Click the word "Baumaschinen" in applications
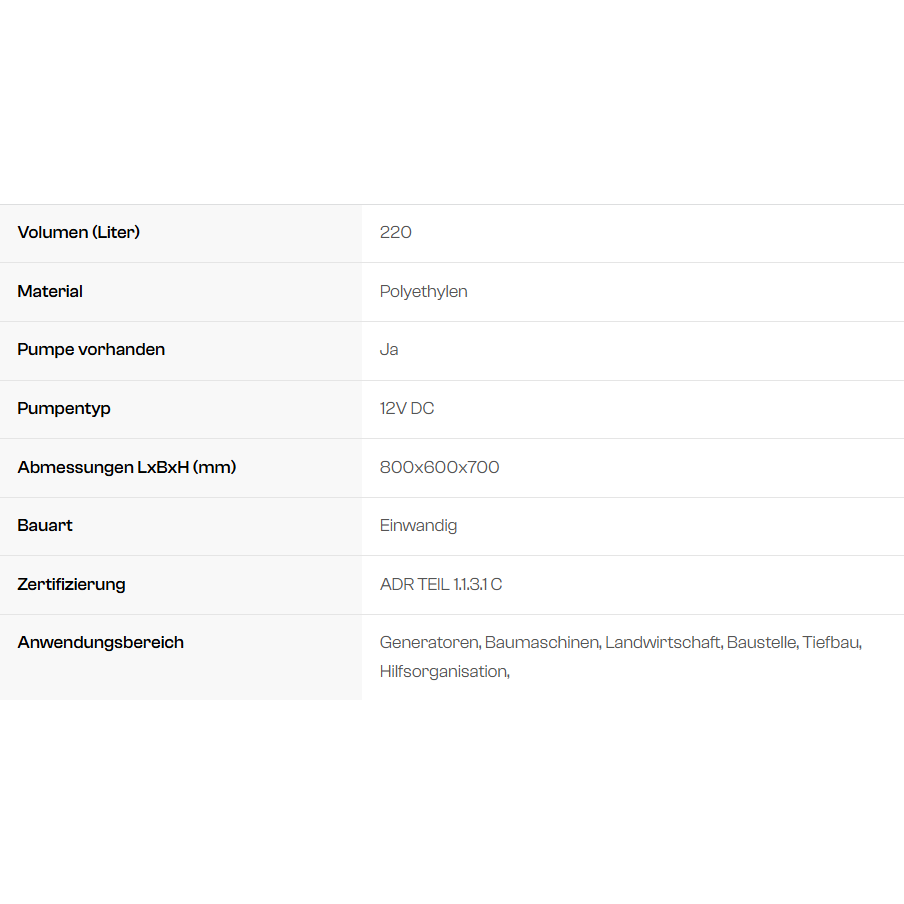The height and width of the screenshot is (904, 904). pos(541,642)
